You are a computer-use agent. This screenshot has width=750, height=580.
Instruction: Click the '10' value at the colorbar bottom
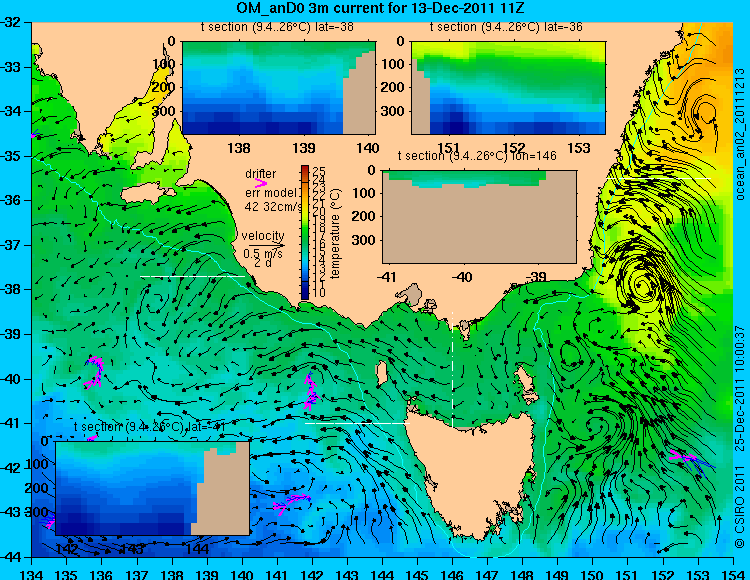319,293
